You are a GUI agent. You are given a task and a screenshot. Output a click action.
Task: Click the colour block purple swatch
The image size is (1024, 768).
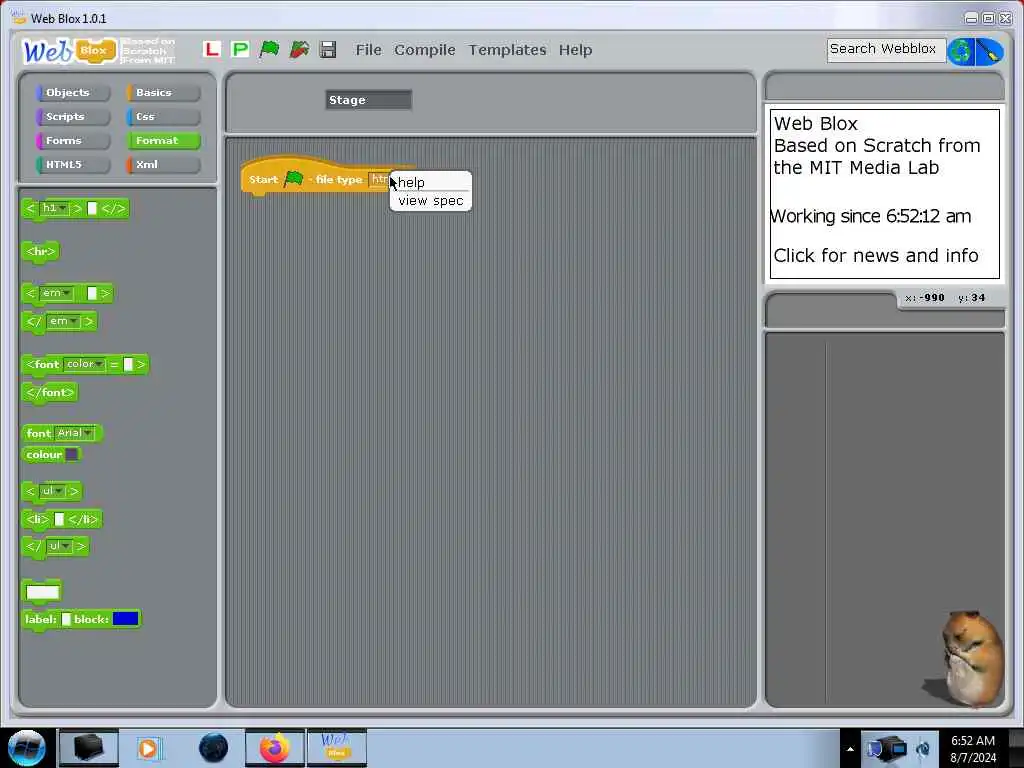click(x=72, y=455)
